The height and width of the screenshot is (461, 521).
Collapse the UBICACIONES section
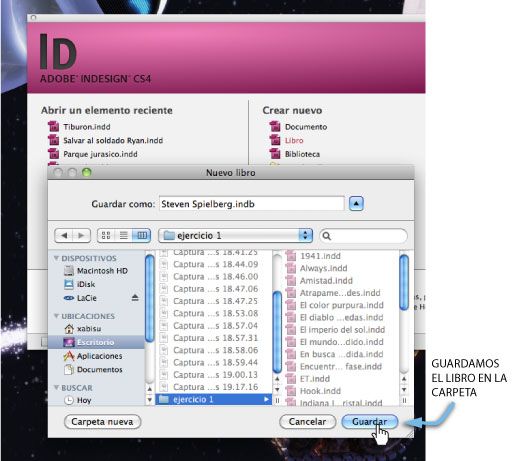pyautogui.click(x=56, y=316)
